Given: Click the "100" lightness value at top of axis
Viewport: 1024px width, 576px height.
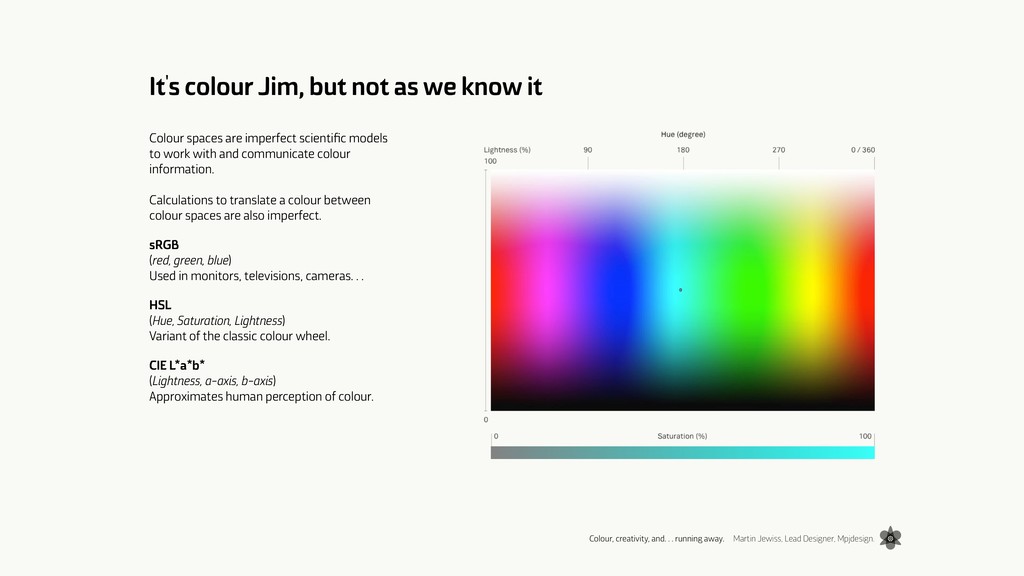Looking at the screenshot, I should point(490,161).
